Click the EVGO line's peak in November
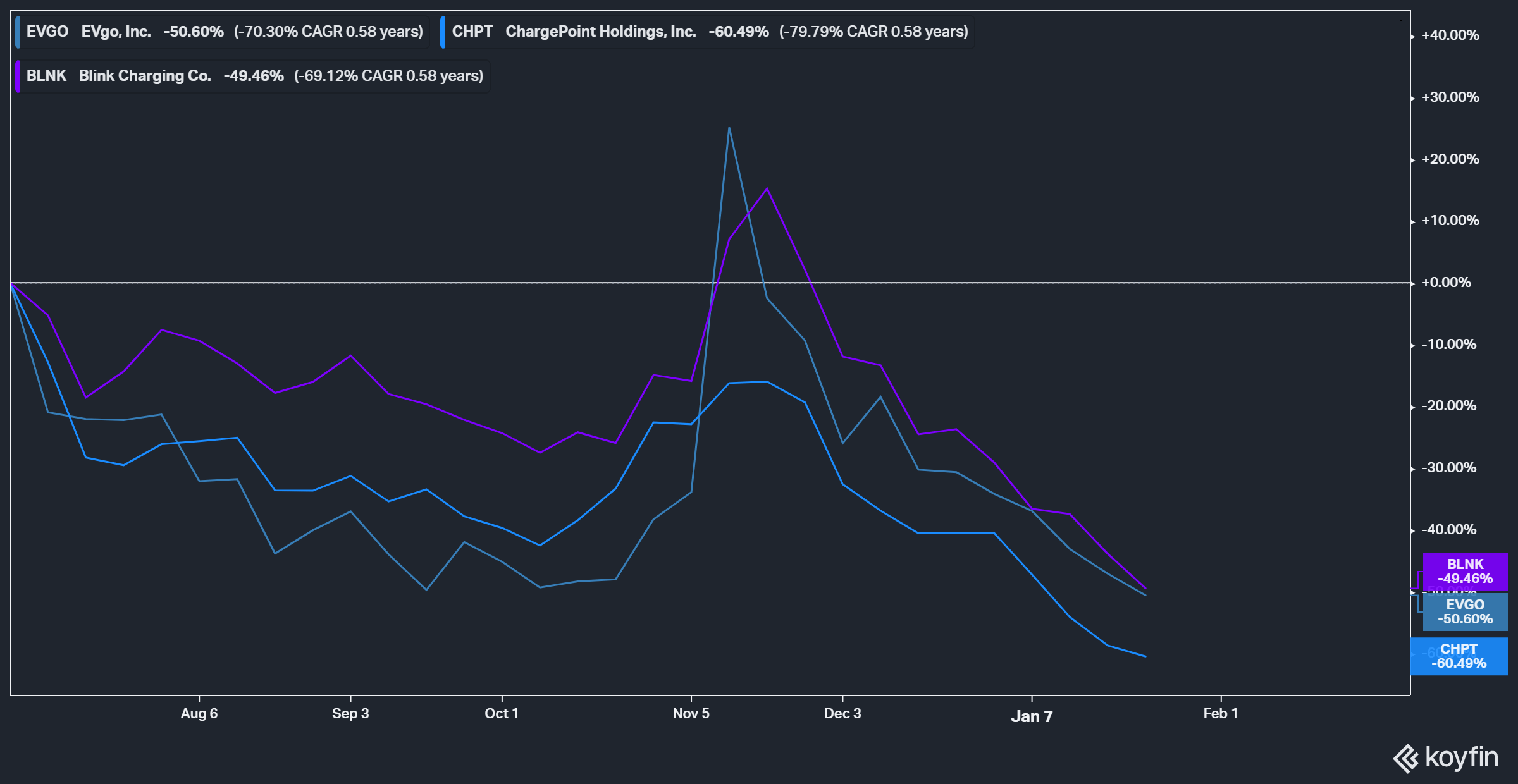The height and width of the screenshot is (784, 1518). click(x=729, y=128)
